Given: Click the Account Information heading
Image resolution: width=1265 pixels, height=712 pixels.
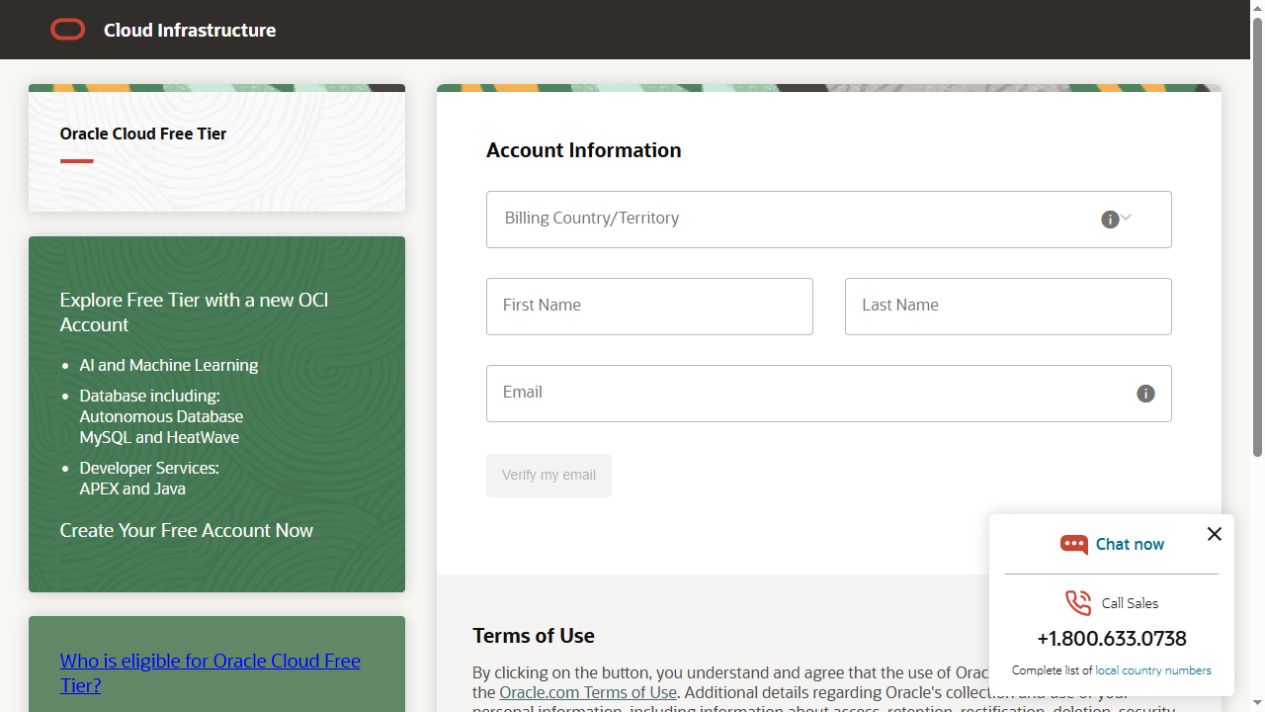Looking at the screenshot, I should (583, 150).
